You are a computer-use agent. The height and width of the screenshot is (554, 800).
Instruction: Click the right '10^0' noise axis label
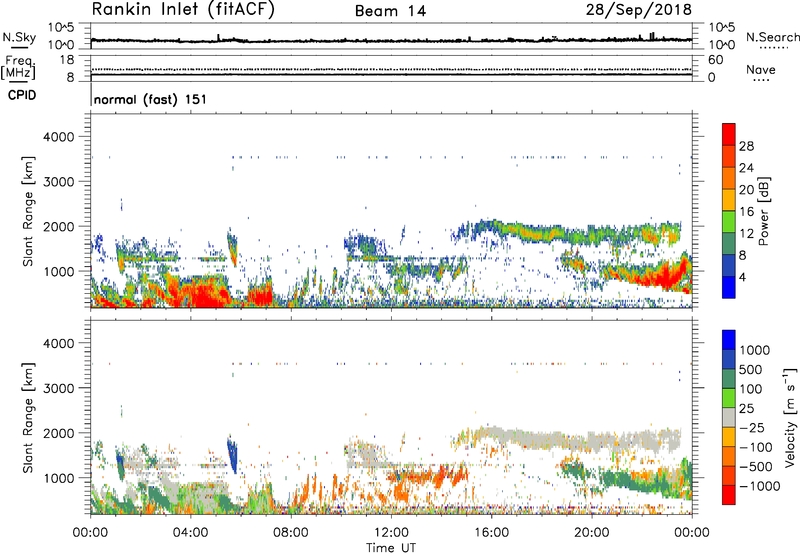tap(722, 45)
